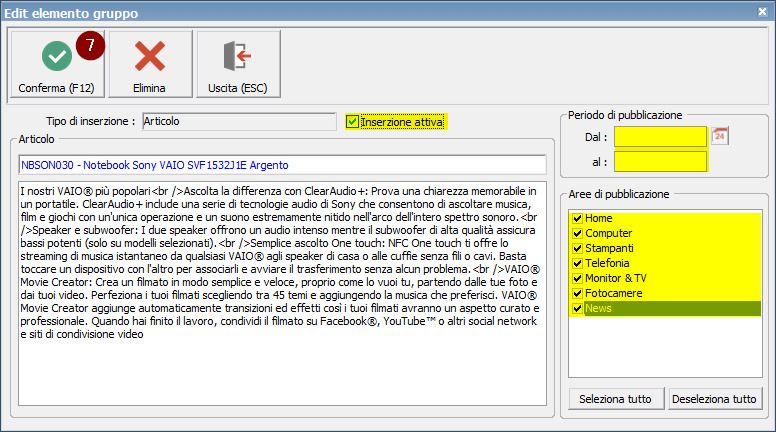This screenshot has width=776, height=432.
Task: Uncheck the Fotocamere publication area
Action: 577,293
